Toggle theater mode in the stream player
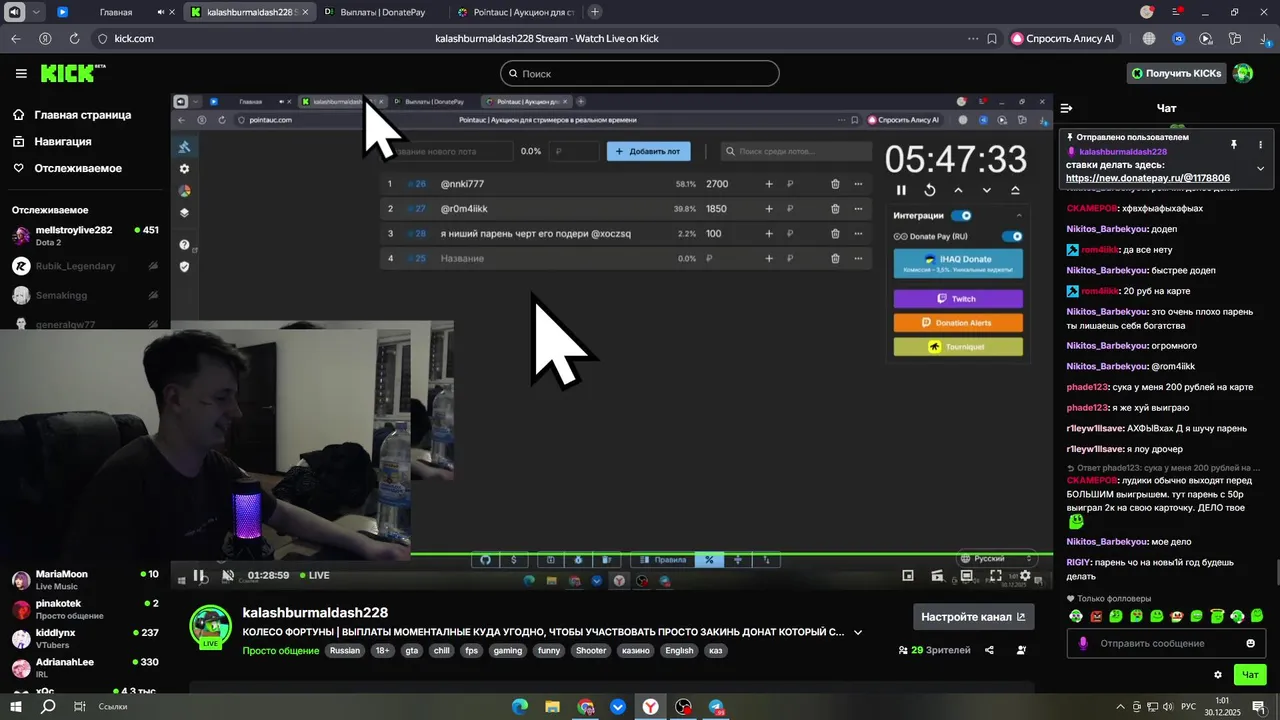The image size is (1280, 720). click(x=966, y=575)
